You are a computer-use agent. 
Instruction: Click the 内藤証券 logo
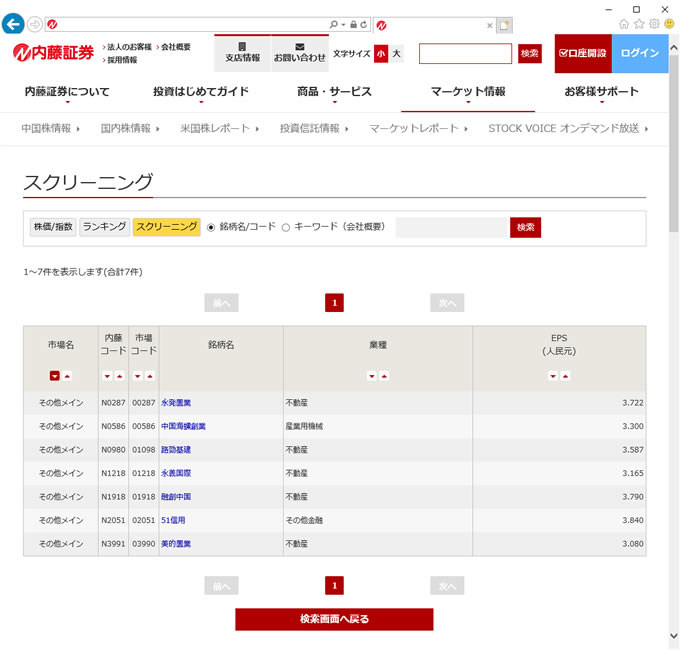point(53,53)
